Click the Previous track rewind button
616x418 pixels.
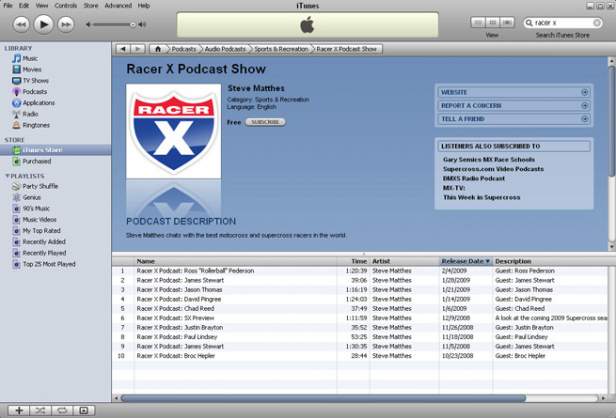pos(21,25)
